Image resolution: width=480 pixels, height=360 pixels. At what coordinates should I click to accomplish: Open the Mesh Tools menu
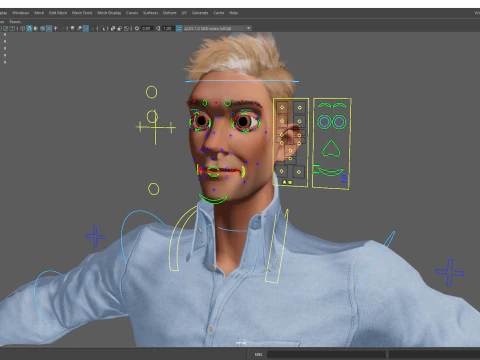coord(82,13)
